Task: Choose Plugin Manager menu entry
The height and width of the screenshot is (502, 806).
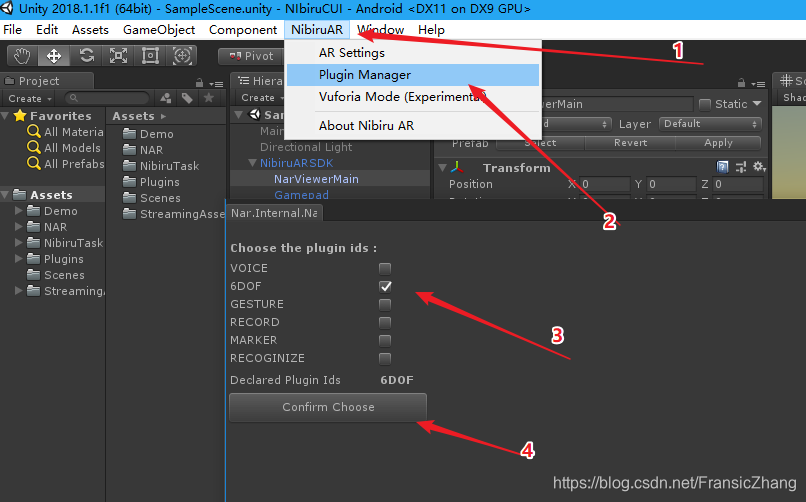Action: (413, 75)
